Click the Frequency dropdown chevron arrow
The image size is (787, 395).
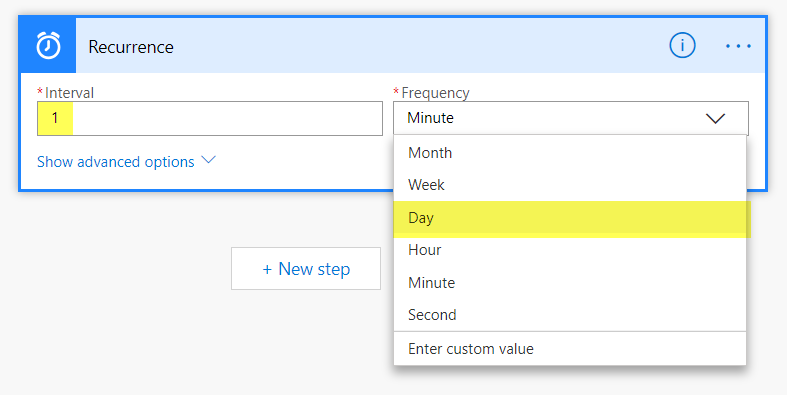tap(715, 118)
